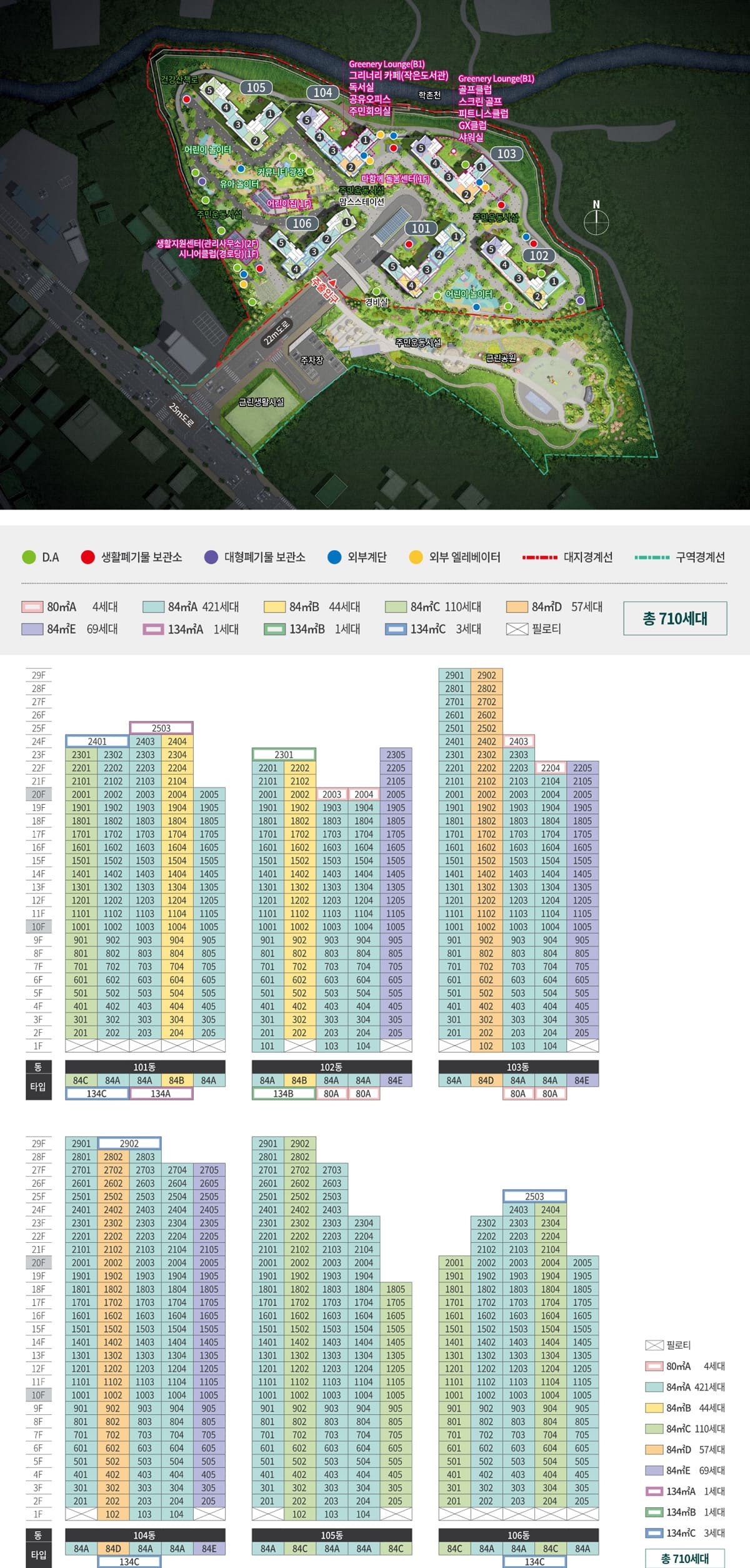Click the 80㎡A pink swatch in horizontal legend
The width and height of the screenshot is (750, 1568).
click(x=32, y=606)
